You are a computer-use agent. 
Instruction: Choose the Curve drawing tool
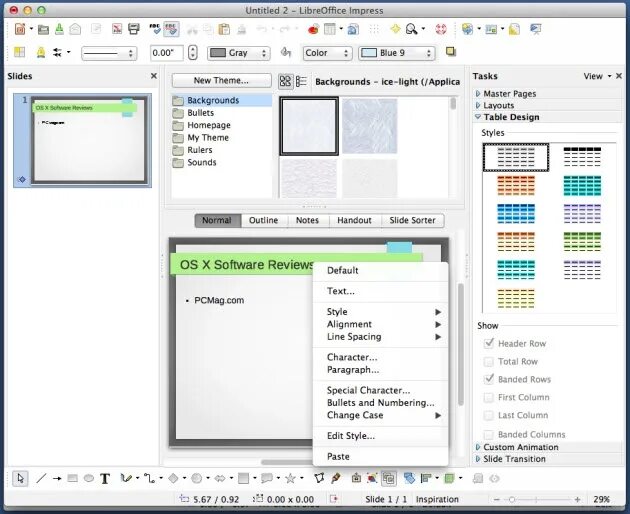(x=126, y=478)
